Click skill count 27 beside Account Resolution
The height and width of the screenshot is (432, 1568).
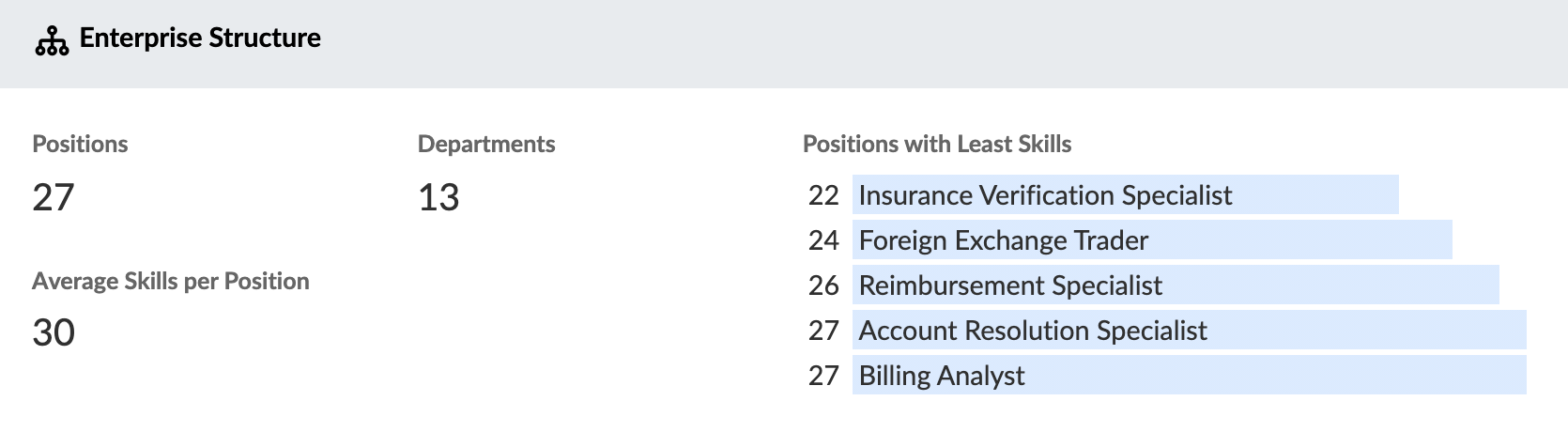point(823,331)
